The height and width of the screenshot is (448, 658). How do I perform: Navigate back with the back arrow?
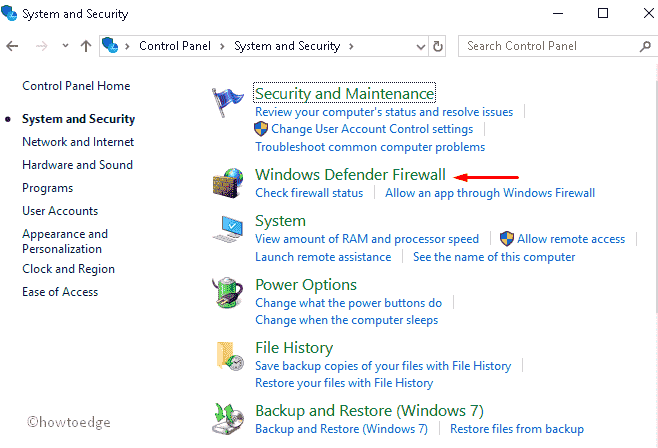(x=12, y=46)
